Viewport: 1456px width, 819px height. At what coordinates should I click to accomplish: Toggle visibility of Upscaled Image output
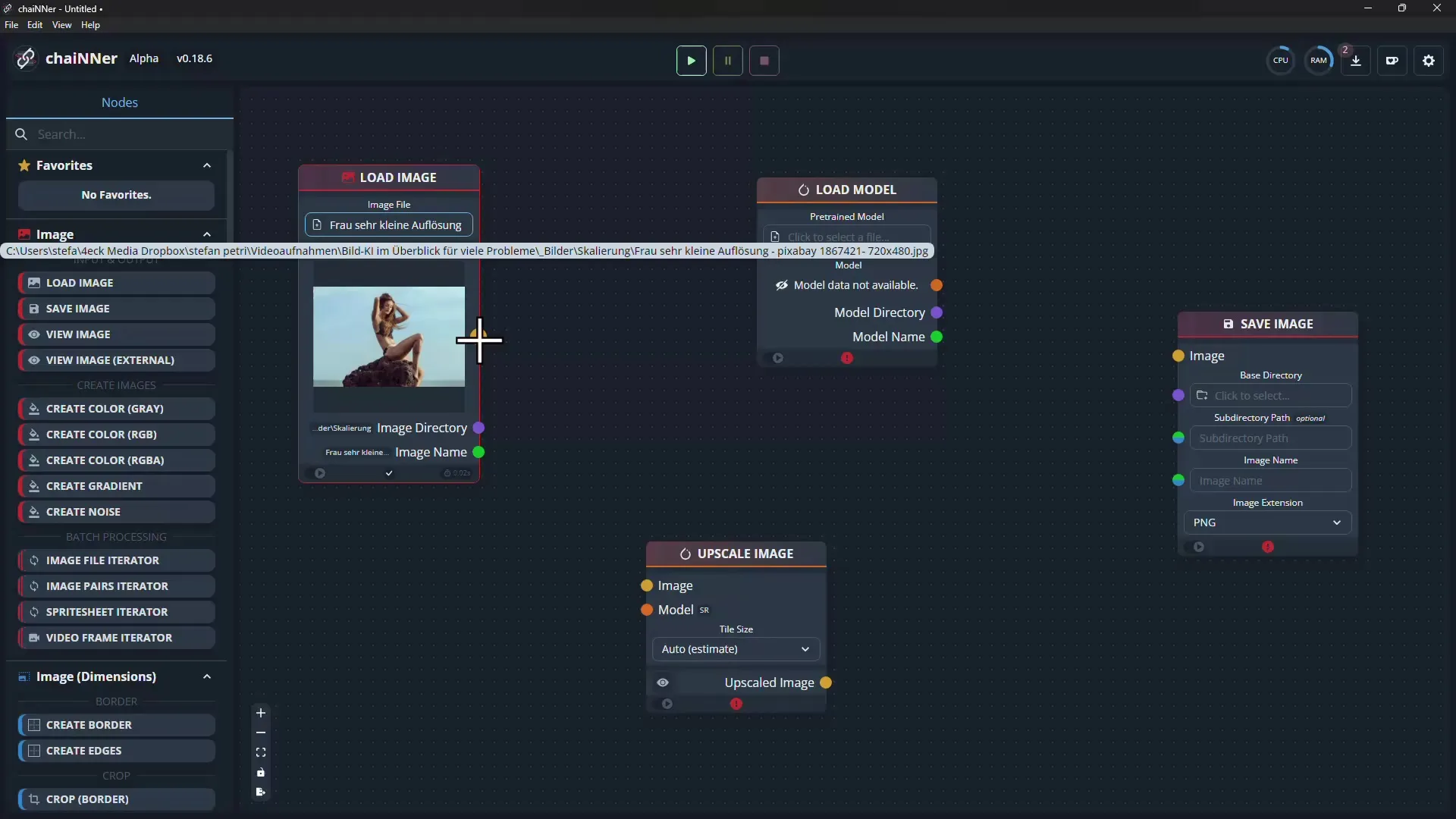coord(661,681)
